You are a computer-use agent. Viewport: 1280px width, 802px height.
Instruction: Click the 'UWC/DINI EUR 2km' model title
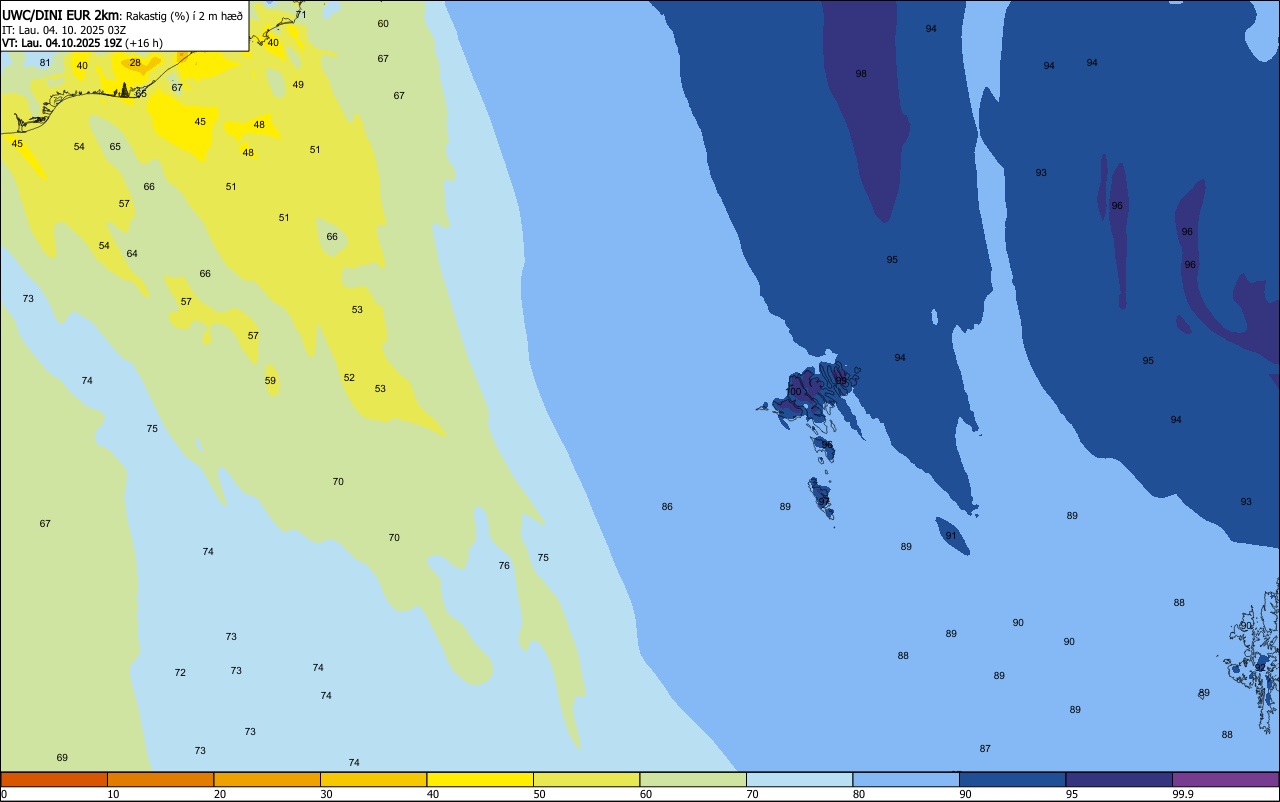61,15
